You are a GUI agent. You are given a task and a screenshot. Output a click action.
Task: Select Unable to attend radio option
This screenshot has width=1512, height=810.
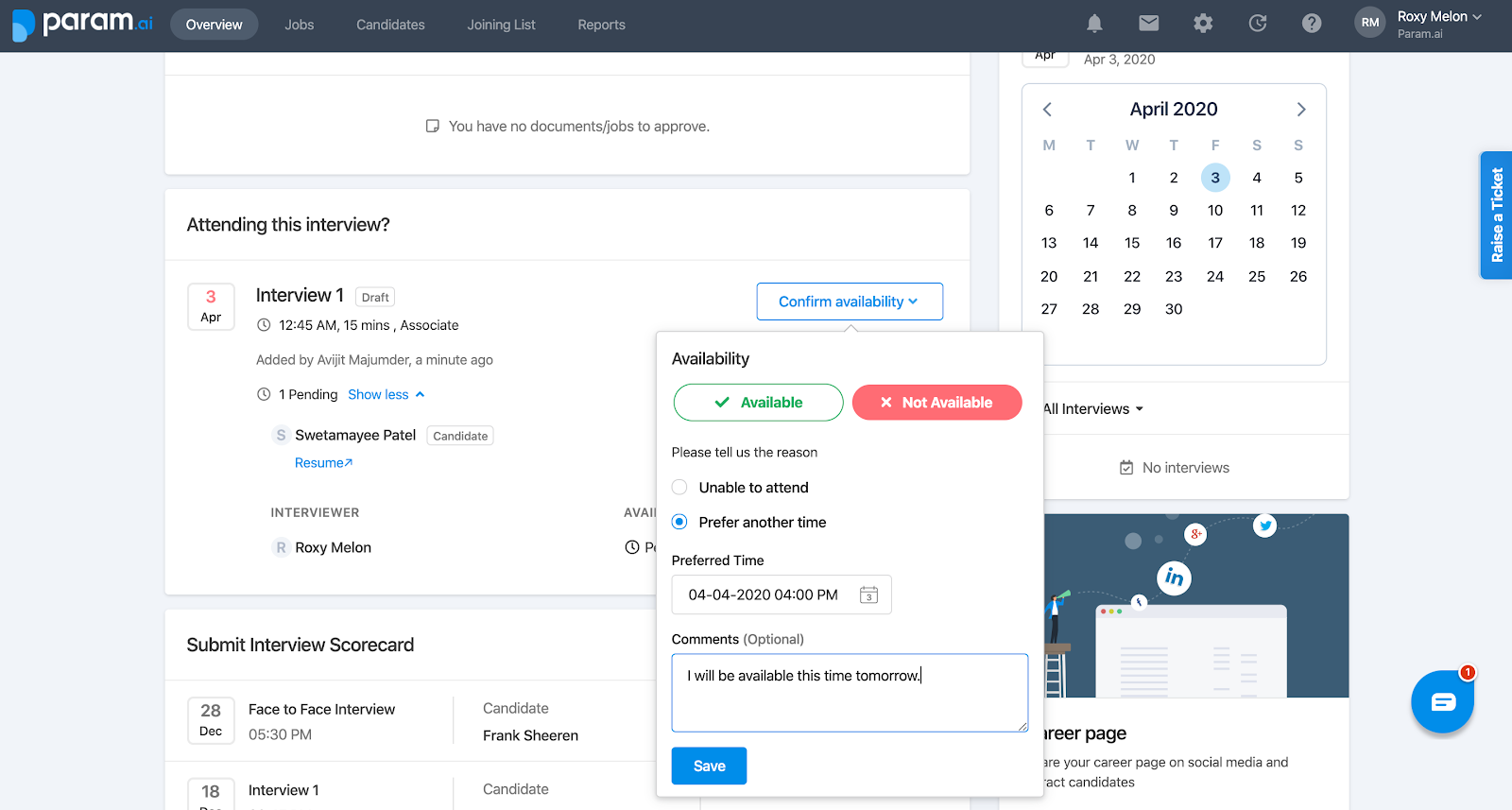click(x=679, y=488)
